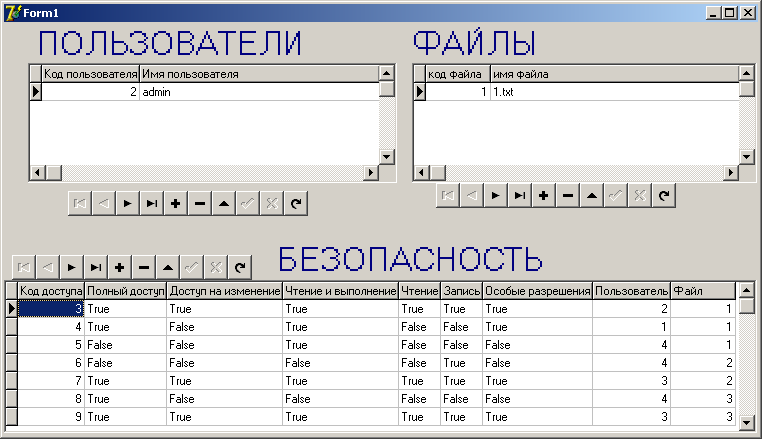
Task: Click the Пользователь column header in security grid
Action: point(631,291)
